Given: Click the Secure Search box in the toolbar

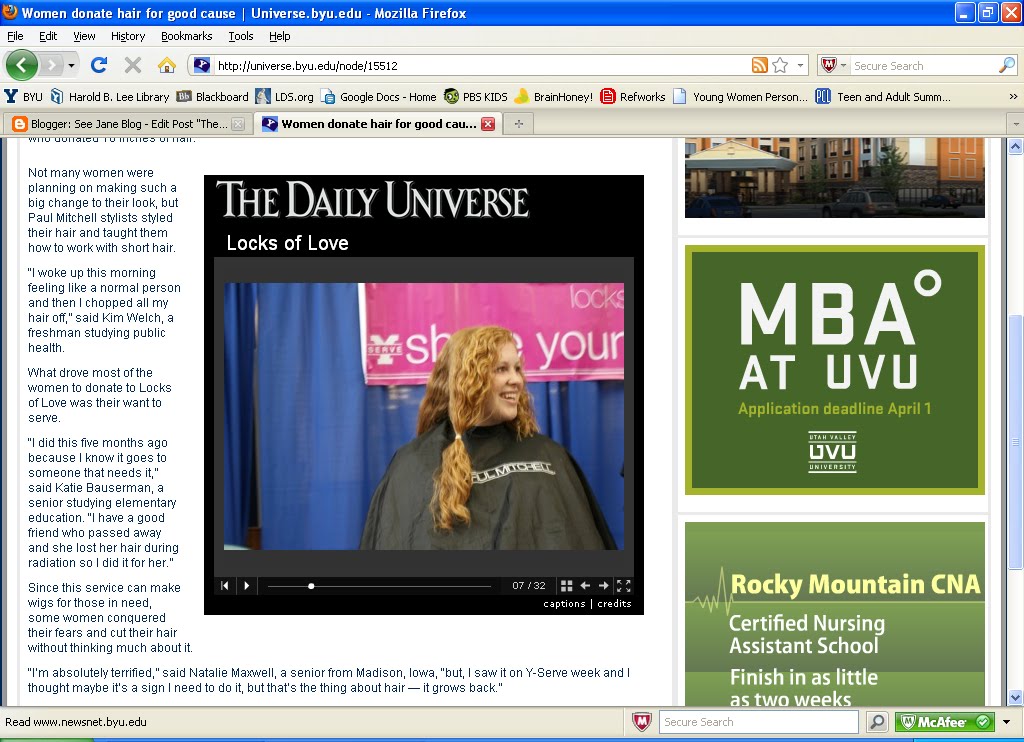Looking at the screenshot, I should click(x=923, y=65).
